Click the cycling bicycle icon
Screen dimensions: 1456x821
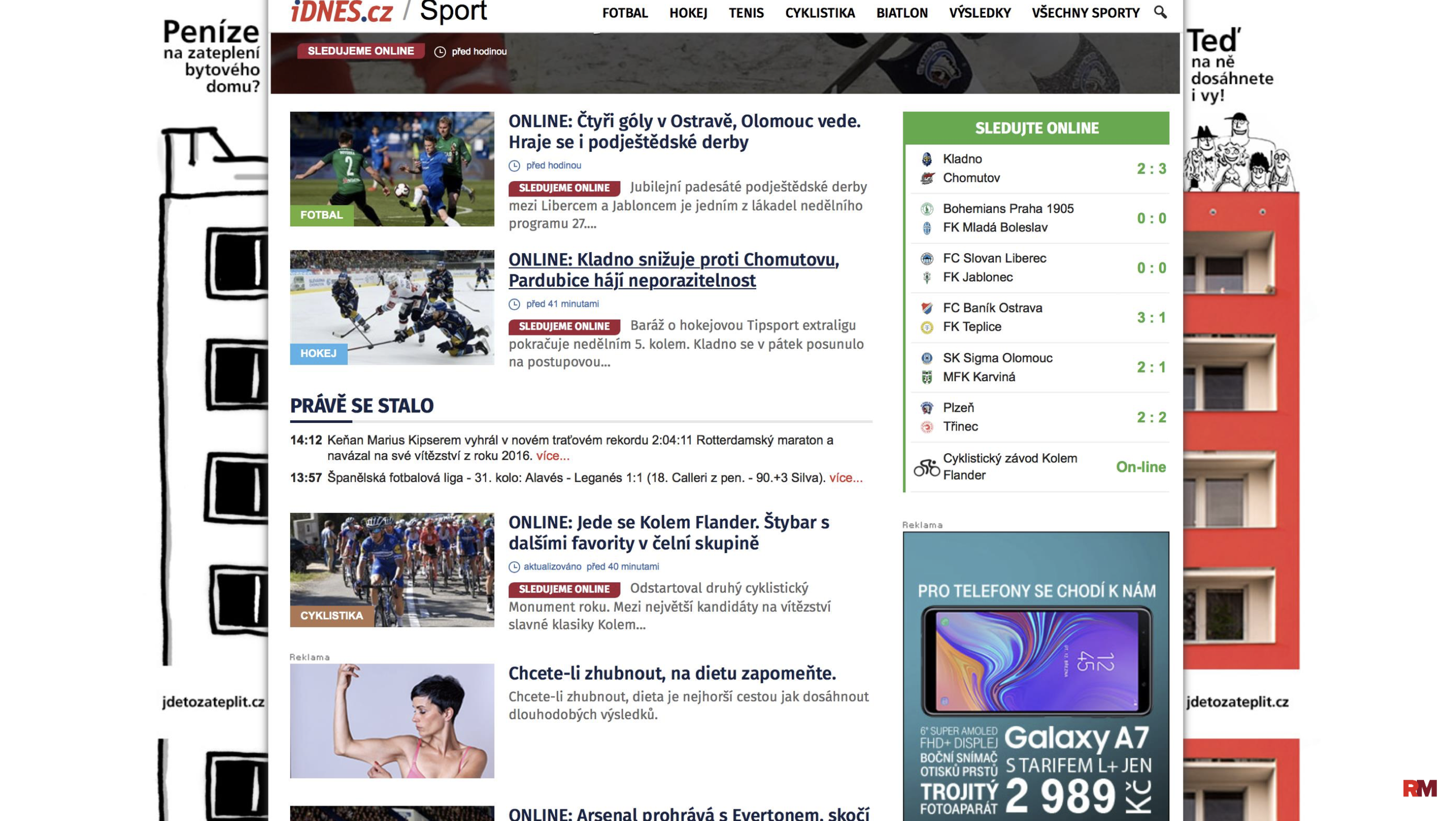(927, 467)
